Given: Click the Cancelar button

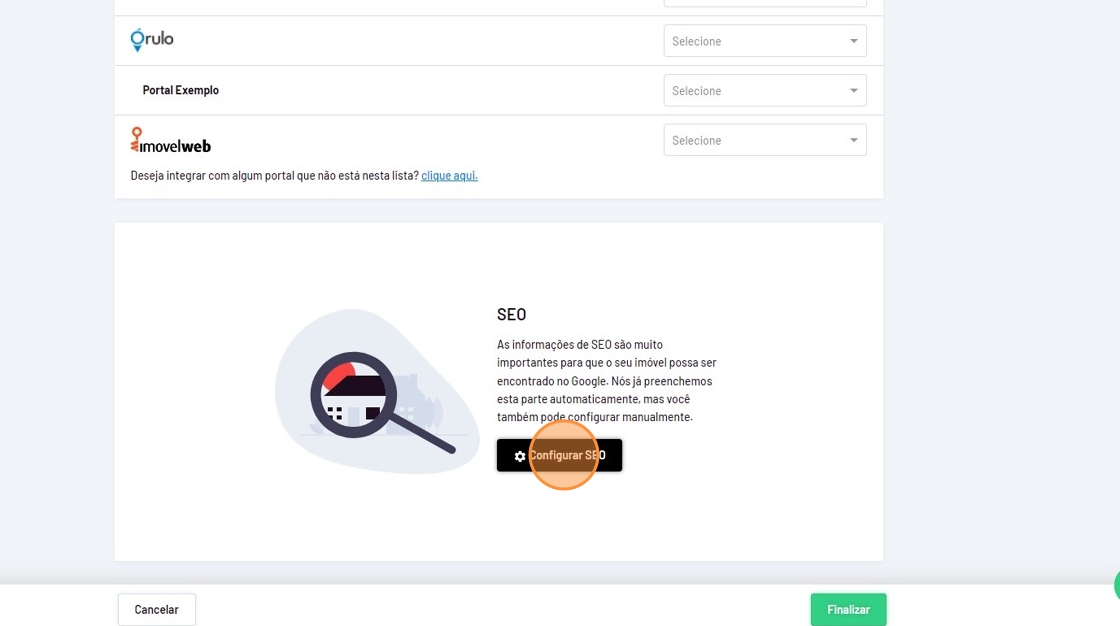Looking at the screenshot, I should pos(157,610).
